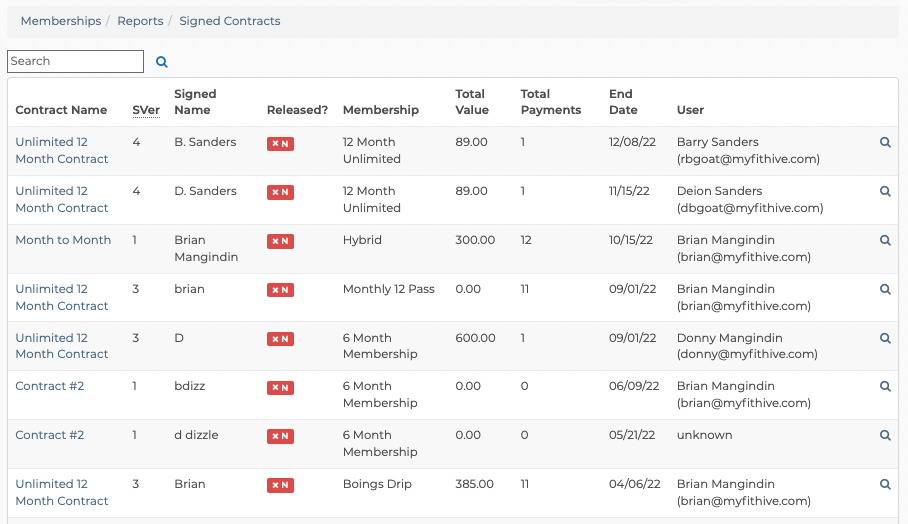Click the d dizzle signed name cell
This screenshot has width=908, height=524.
[x=196, y=435]
